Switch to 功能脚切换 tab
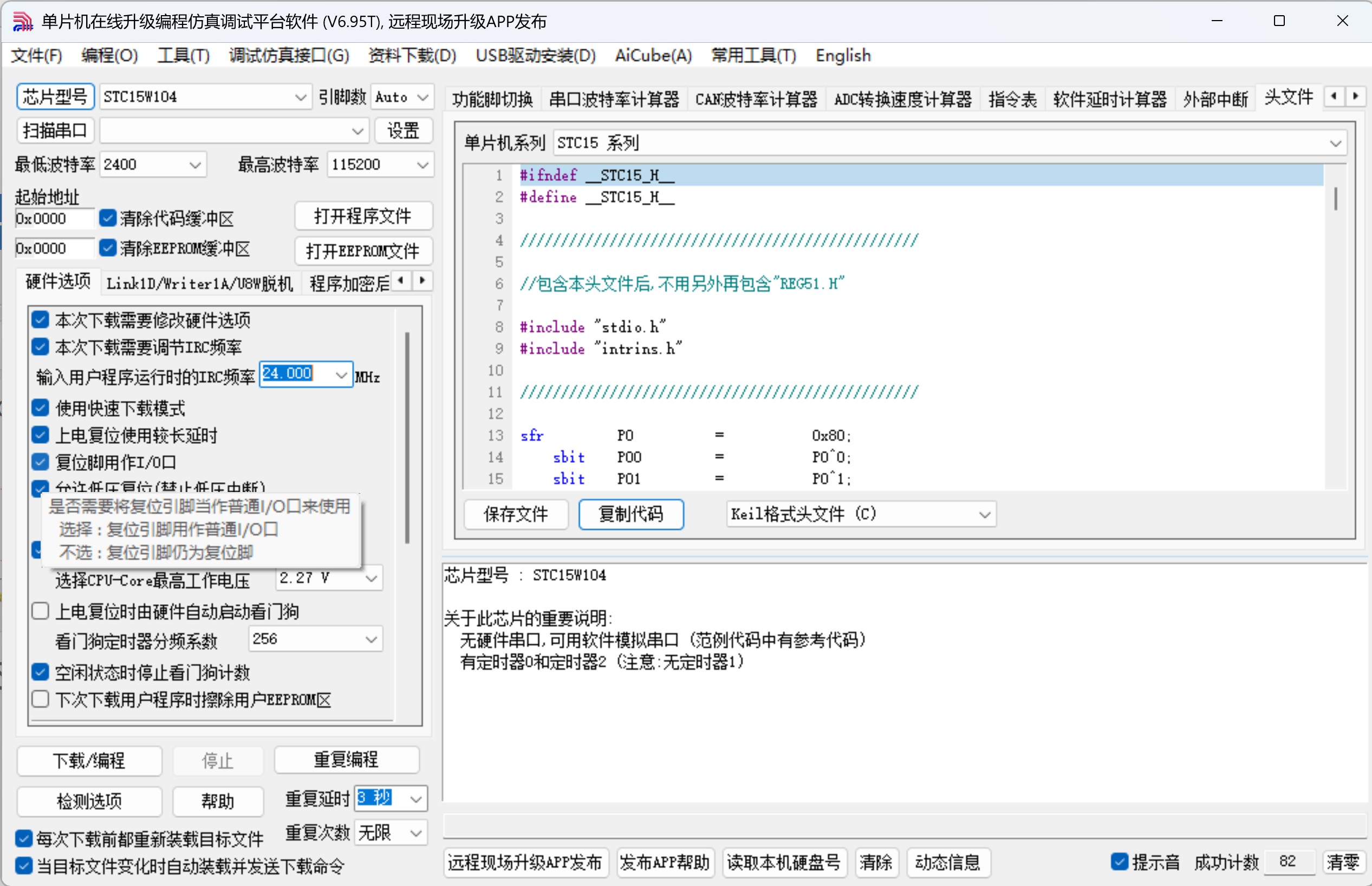 click(492, 99)
